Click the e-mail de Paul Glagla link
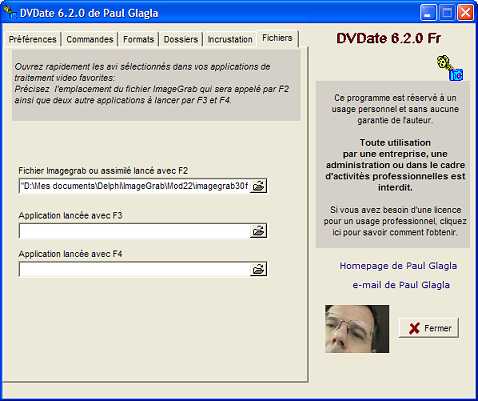The width and height of the screenshot is (478, 401). point(401,285)
